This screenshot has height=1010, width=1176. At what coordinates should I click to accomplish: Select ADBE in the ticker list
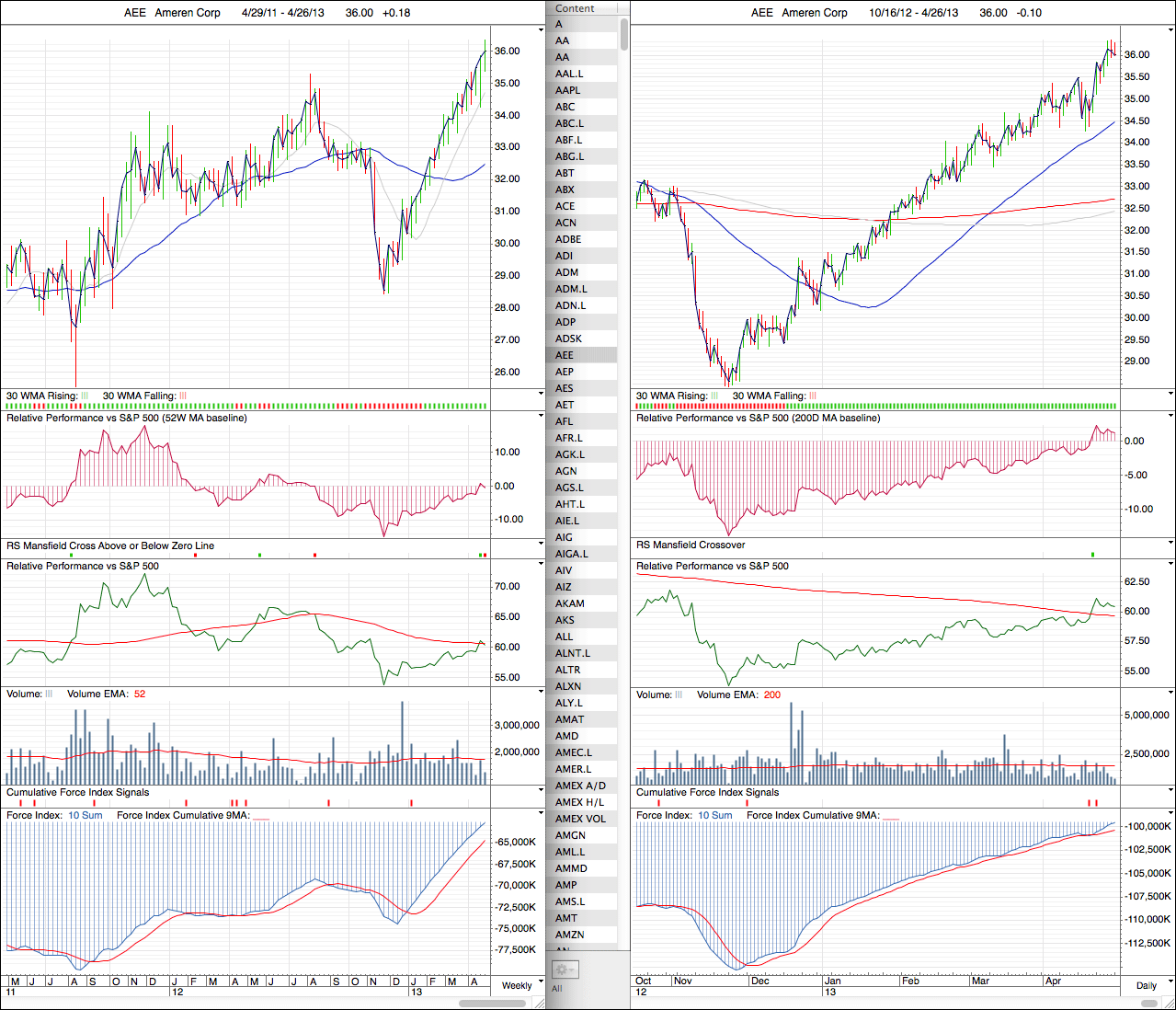pyautogui.click(x=568, y=239)
